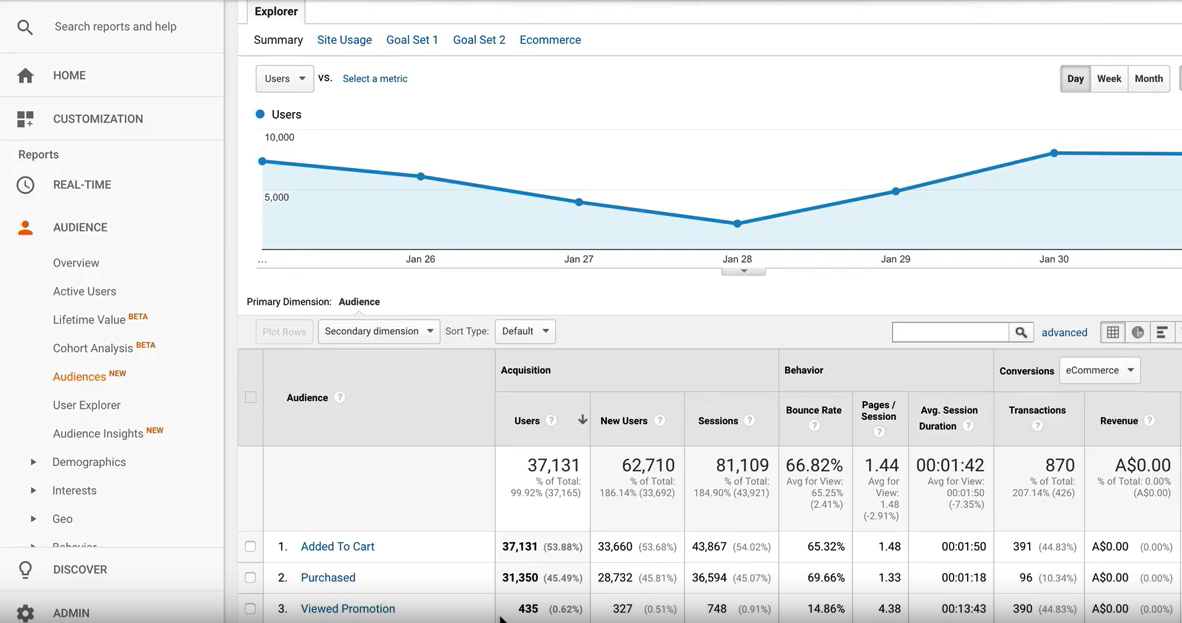Screen dimensions: 1182x623
Task: Switch to the Ecommerce tab
Action: click(x=550, y=40)
